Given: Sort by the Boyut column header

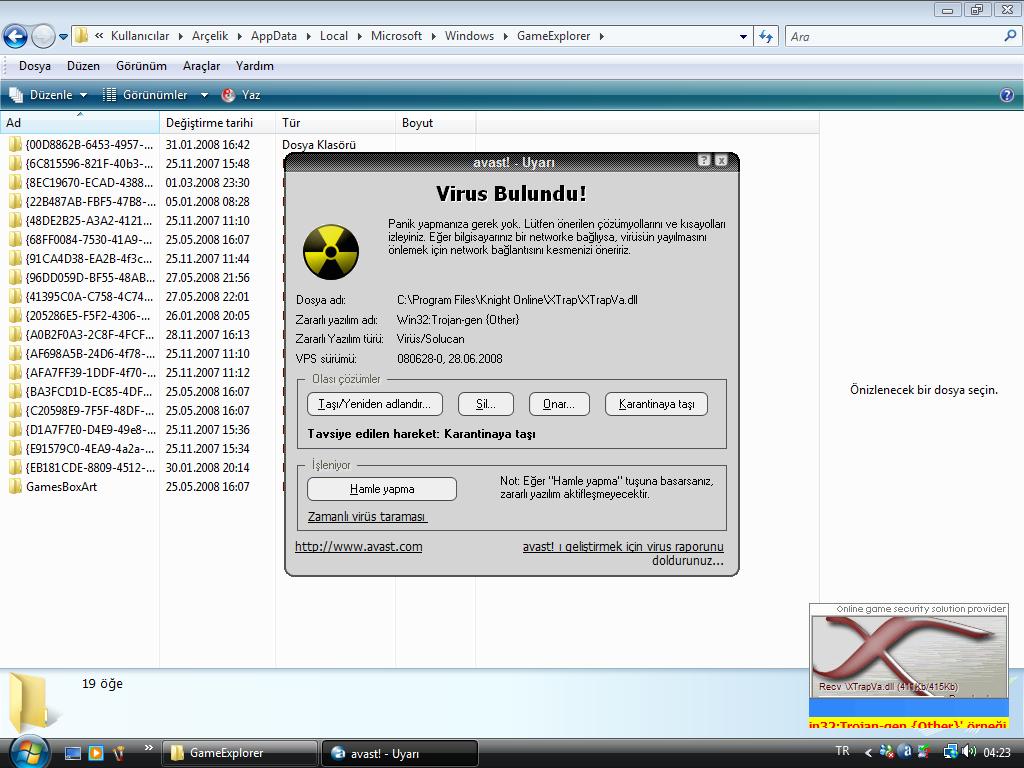Looking at the screenshot, I should click(x=436, y=123).
